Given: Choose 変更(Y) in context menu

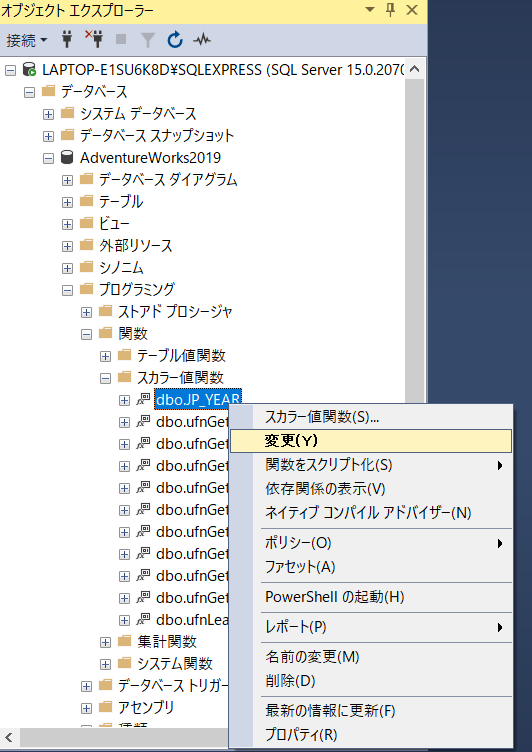Looking at the screenshot, I should pos(371,441).
